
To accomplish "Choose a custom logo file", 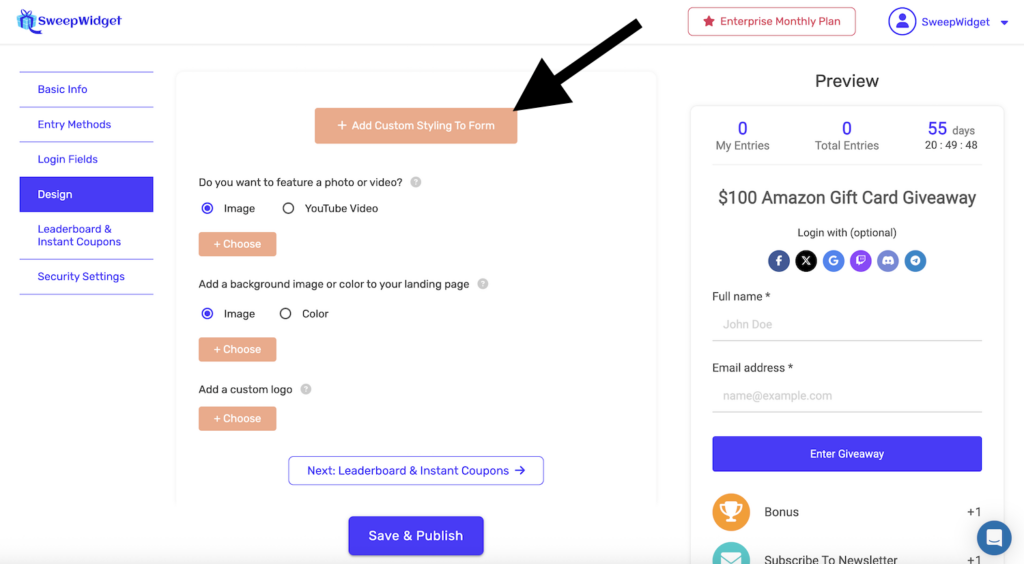I will tap(238, 419).
